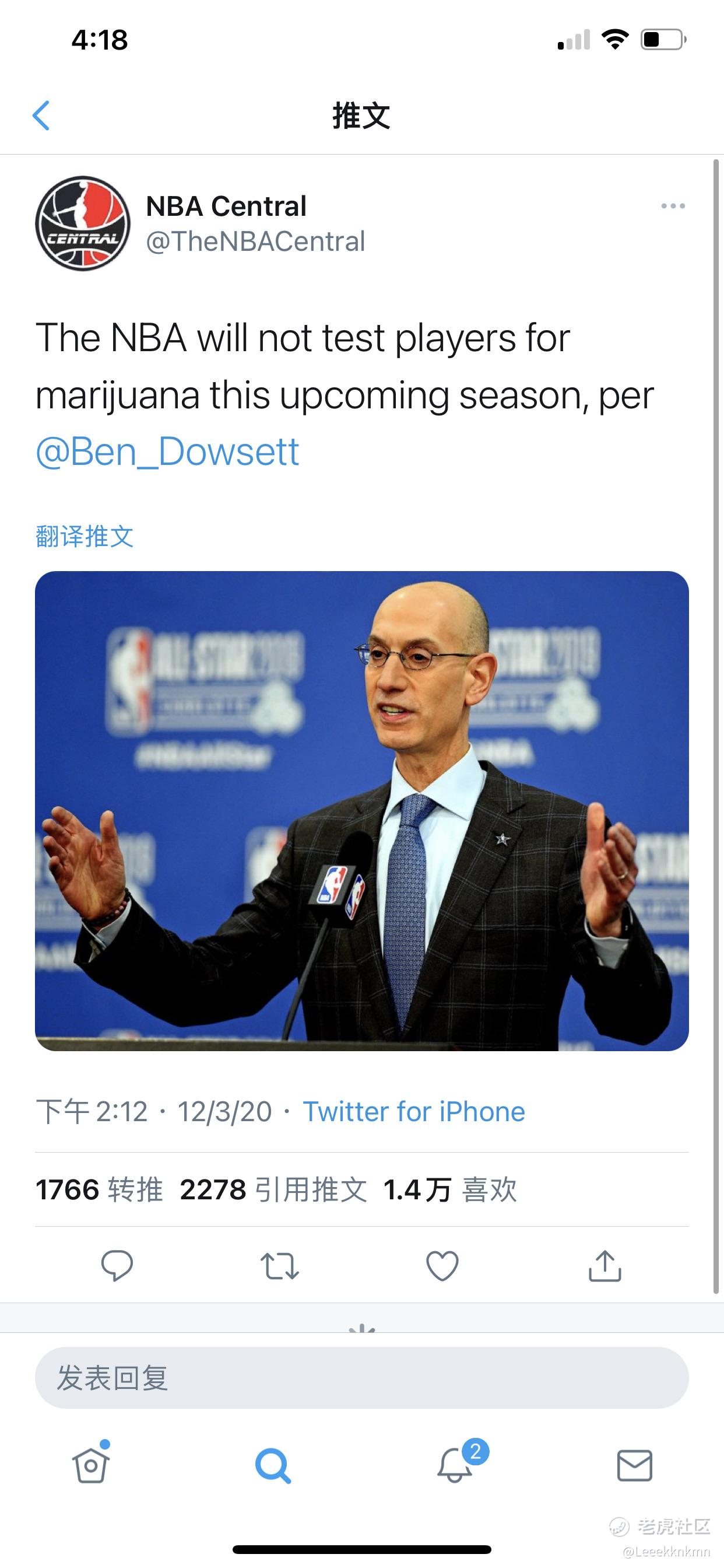The height and width of the screenshot is (1568, 724).
Task: Like the tweet with the heart icon
Action: (x=442, y=1266)
